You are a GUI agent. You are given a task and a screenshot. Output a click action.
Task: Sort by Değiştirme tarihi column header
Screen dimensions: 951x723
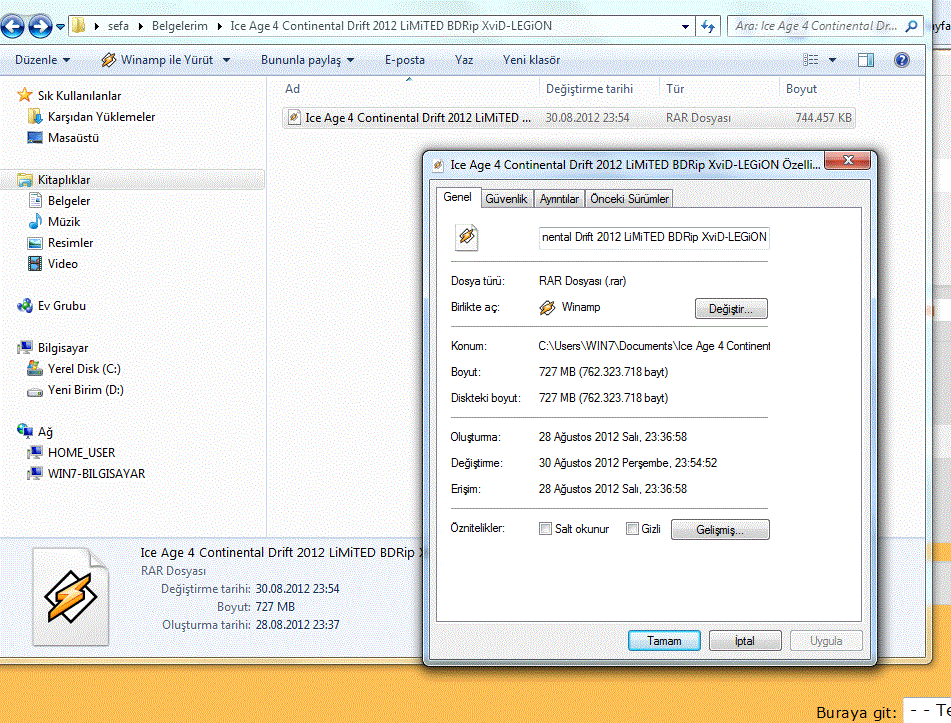point(599,89)
